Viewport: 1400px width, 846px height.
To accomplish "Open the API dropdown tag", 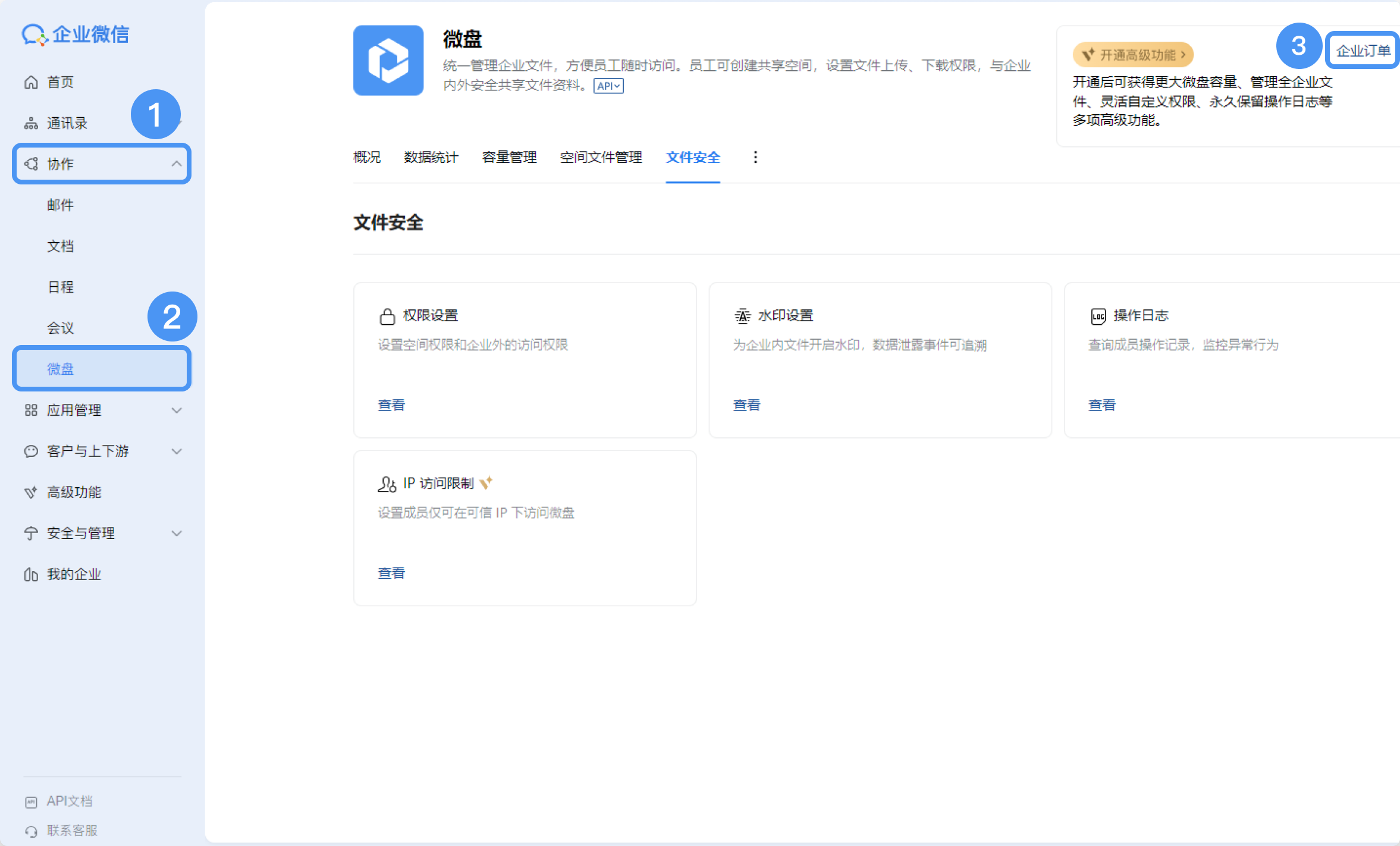I will coord(608,86).
